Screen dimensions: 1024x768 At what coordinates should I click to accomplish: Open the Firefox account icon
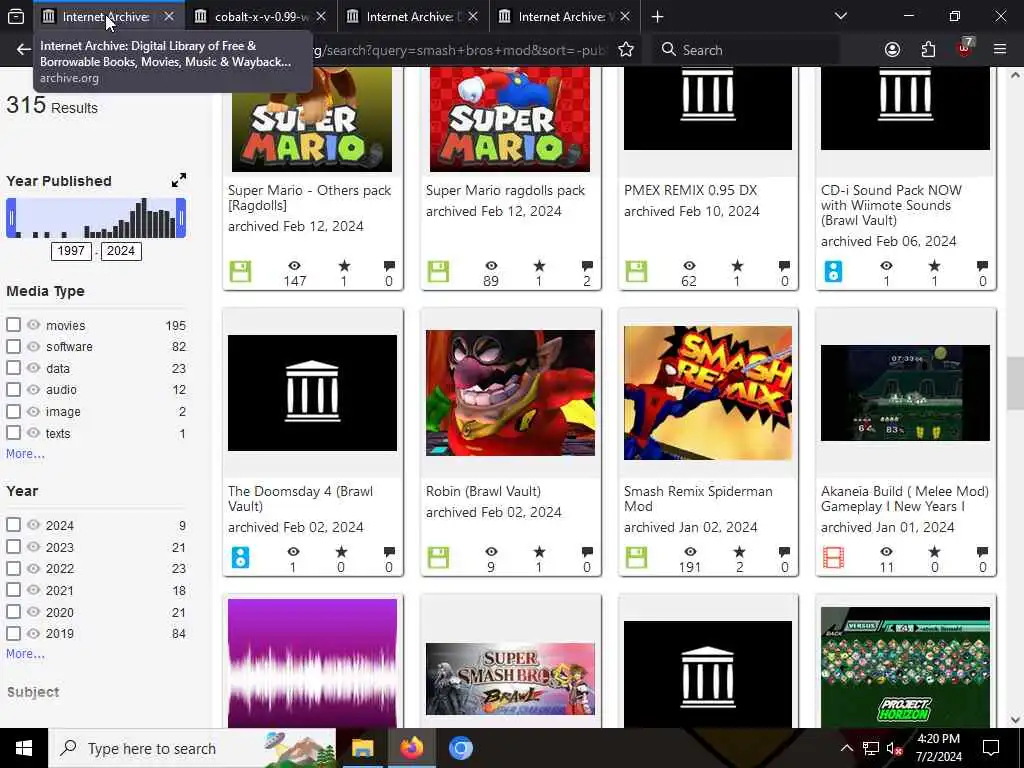click(892, 50)
